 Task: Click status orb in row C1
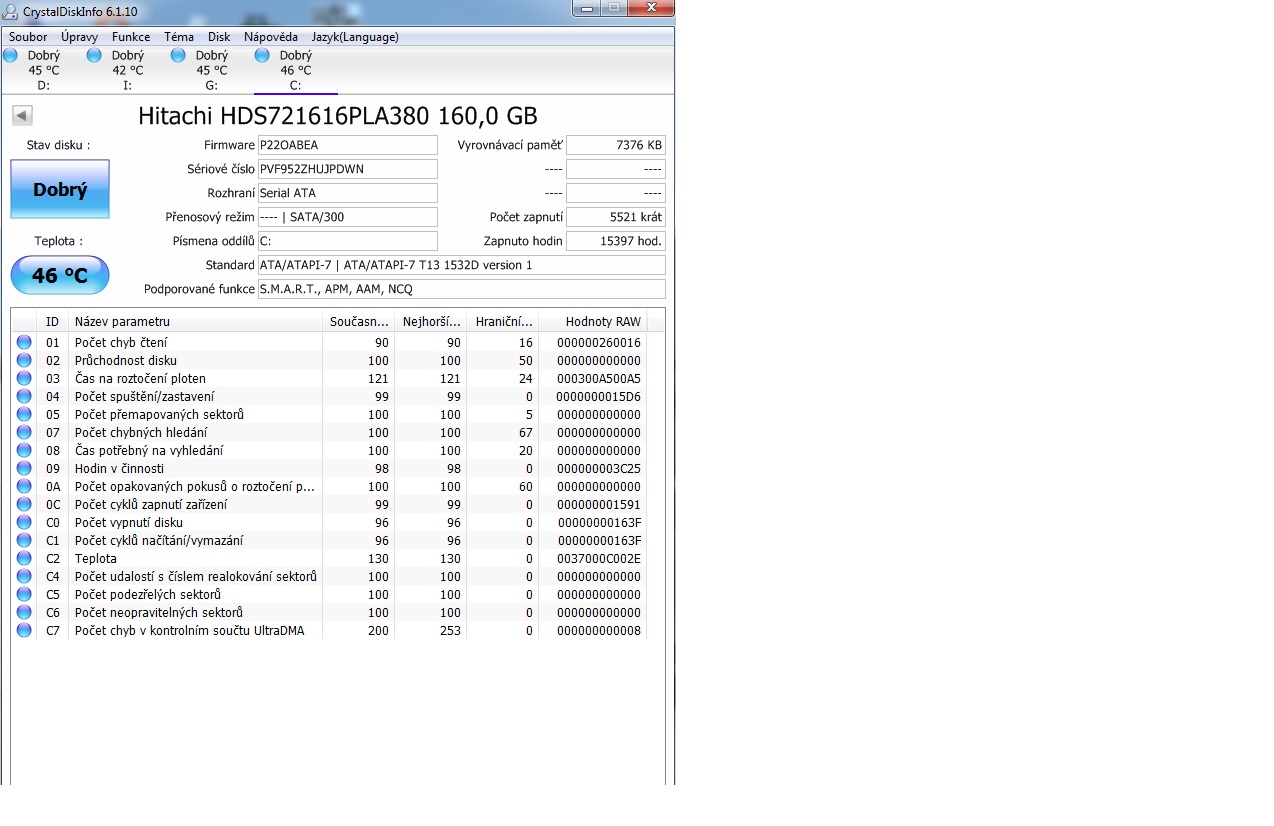24,540
